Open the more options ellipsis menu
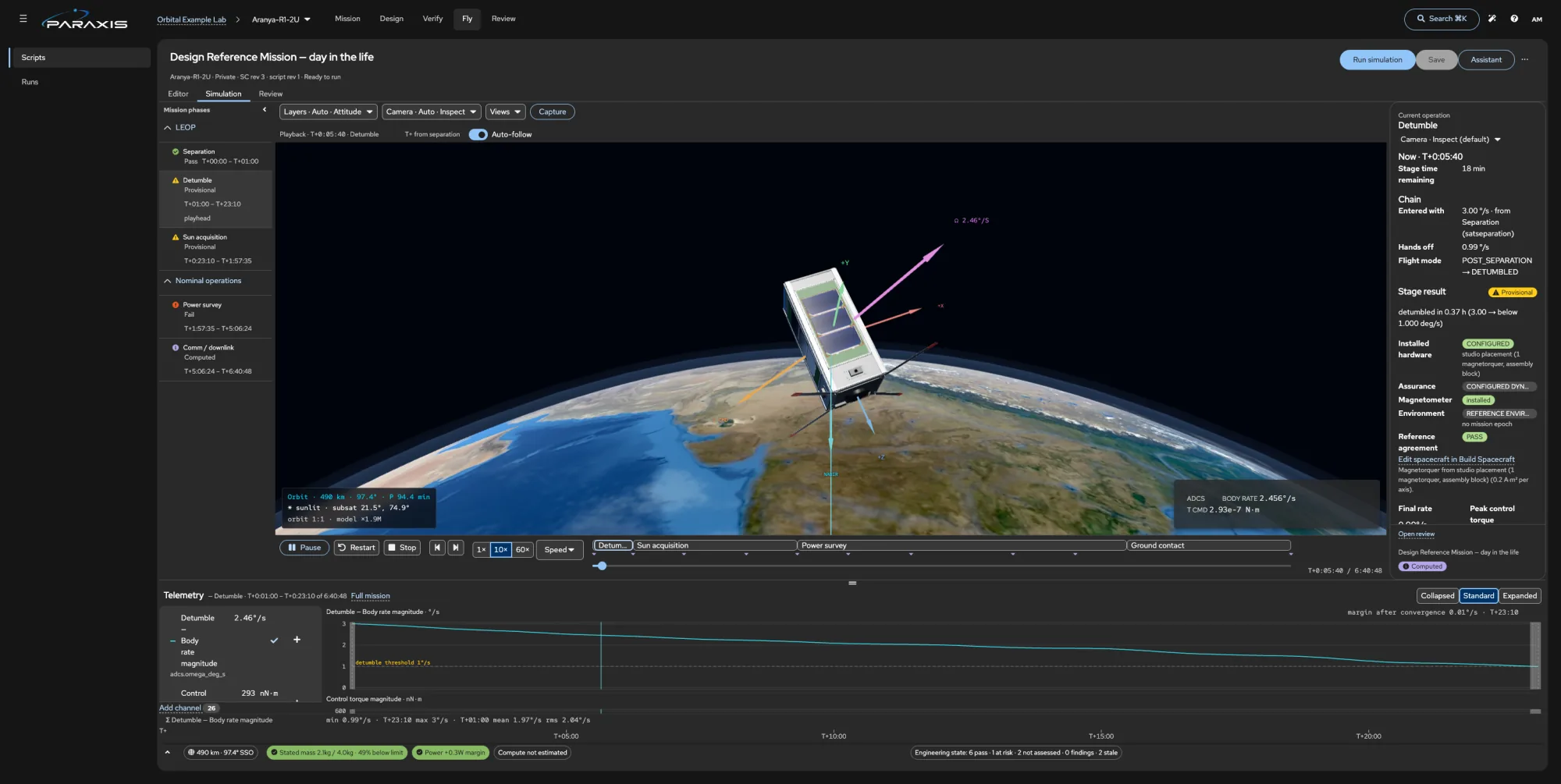 (x=1524, y=59)
